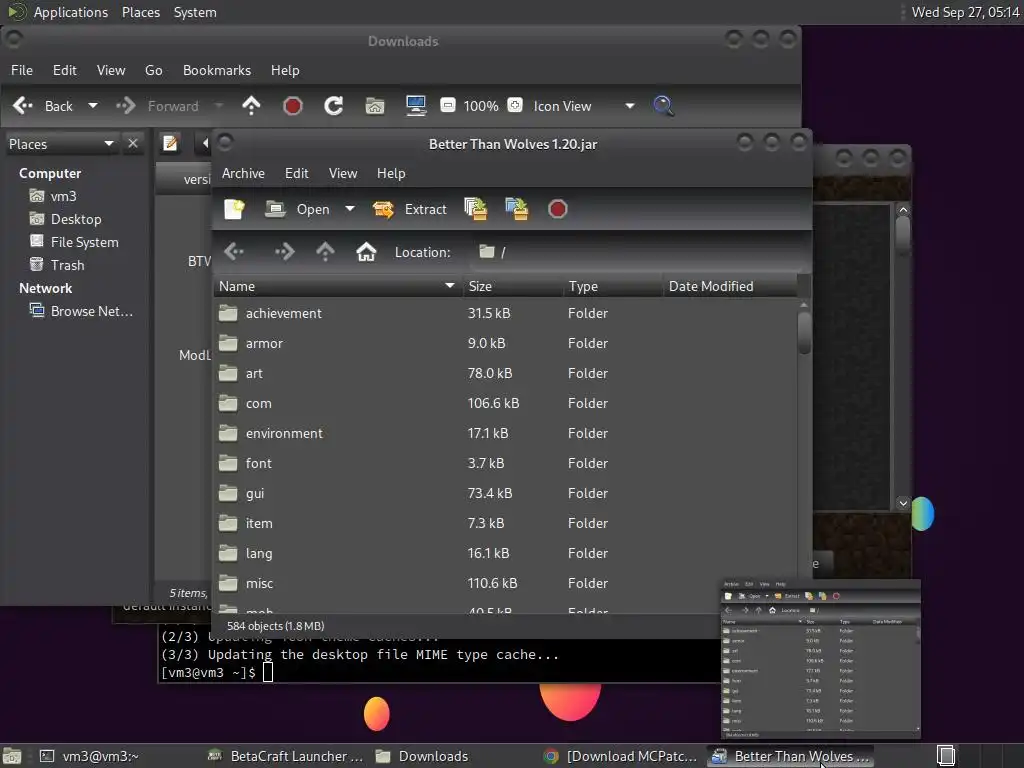Select the art folder row
Viewport: 1024px width, 768px height.
pyautogui.click(x=505, y=374)
